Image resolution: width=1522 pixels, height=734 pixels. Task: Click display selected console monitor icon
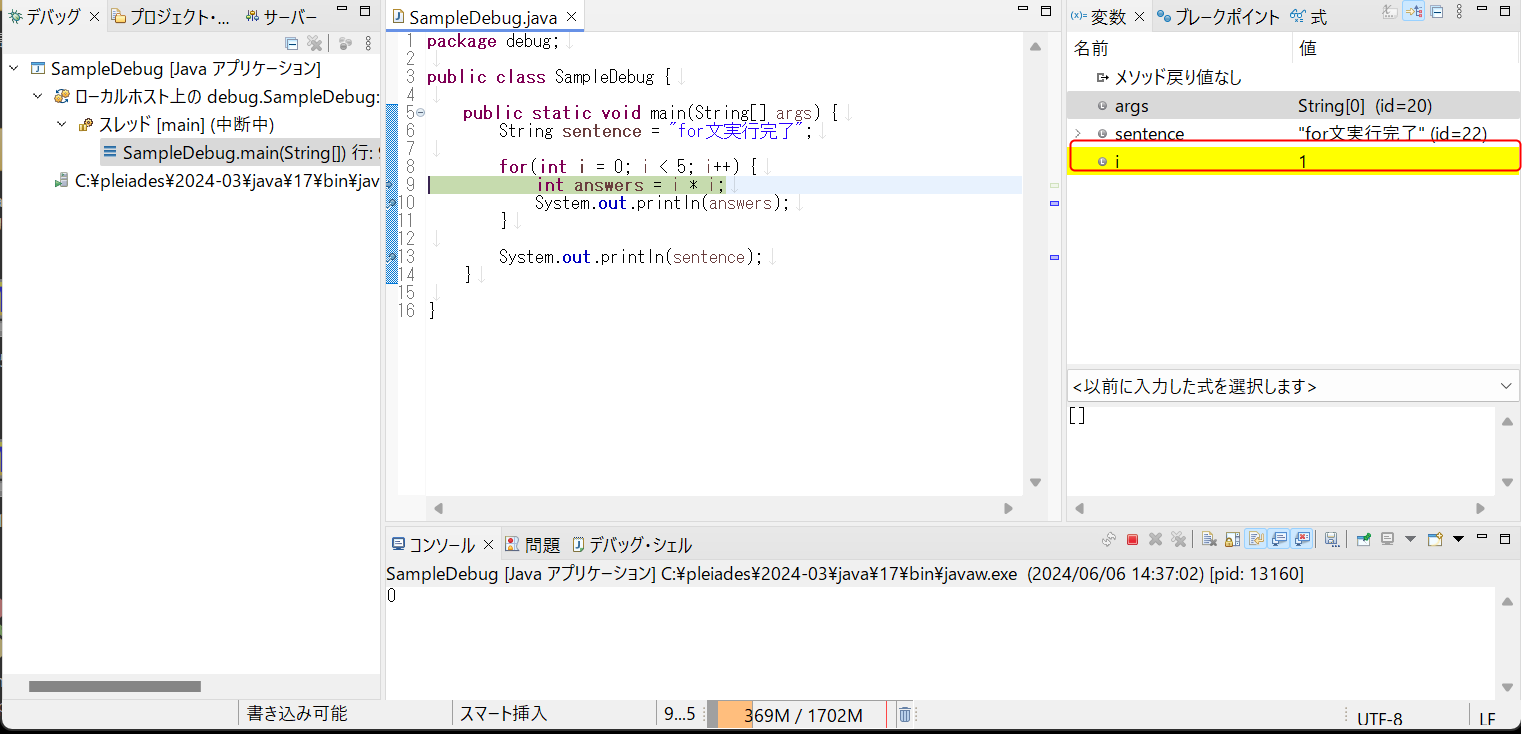click(x=1387, y=539)
